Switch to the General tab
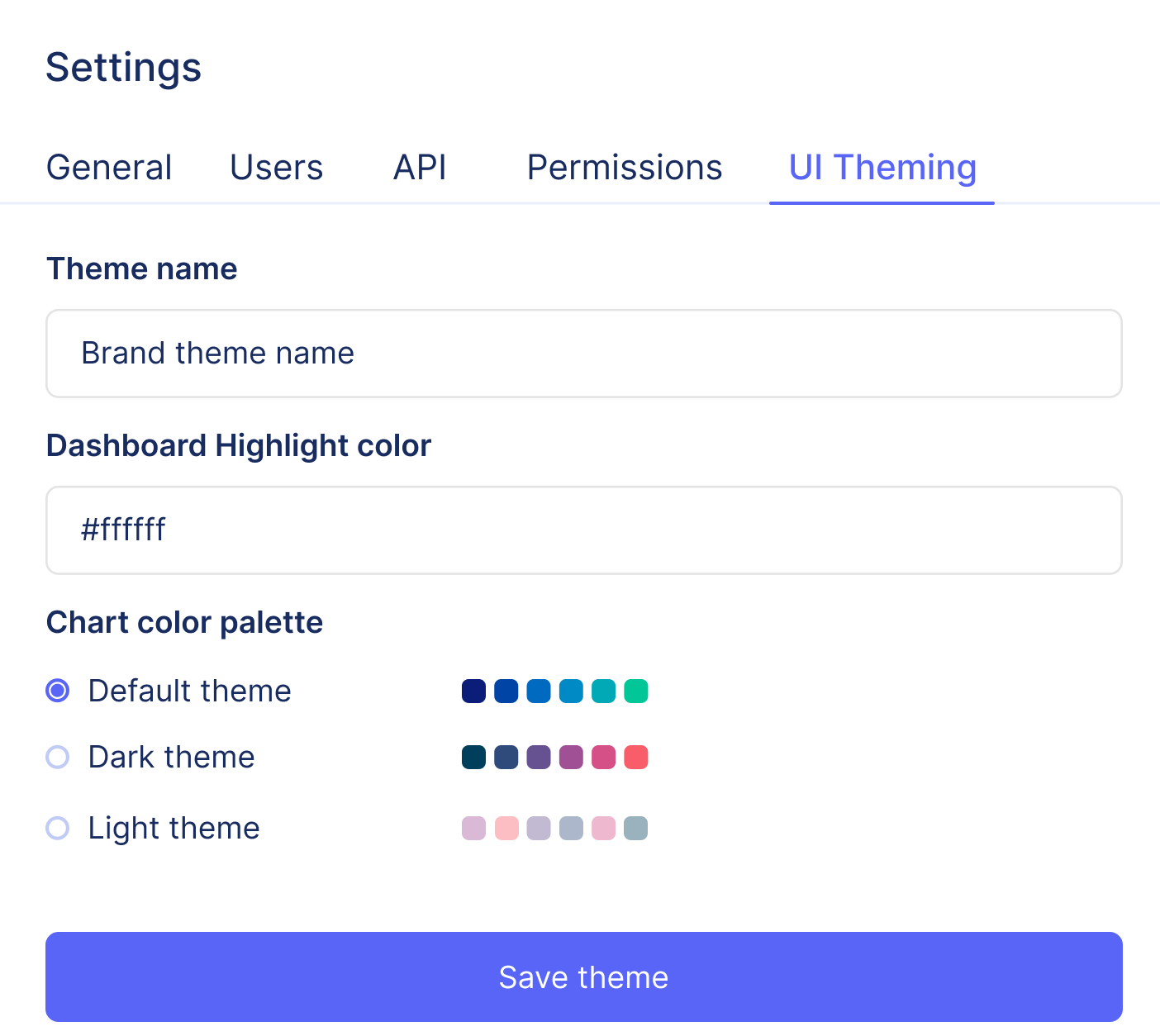This screenshot has height=1036, width=1160. coord(109,168)
